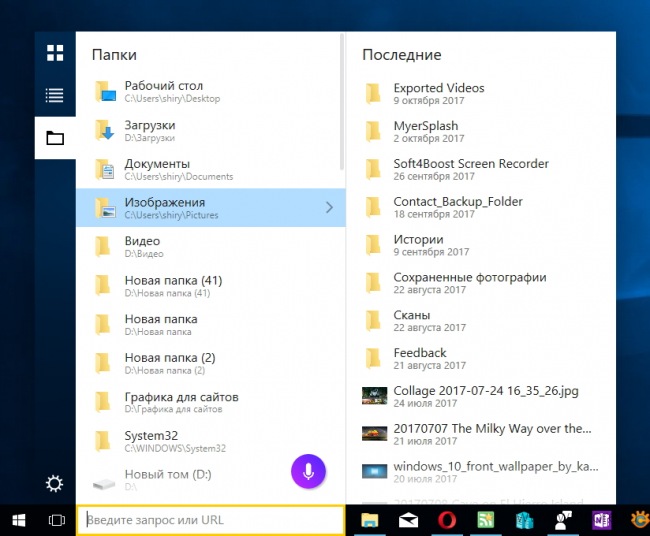
Task: Click Сохраненные фотографии item name
Action: pyautogui.click(x=470, y=277)
